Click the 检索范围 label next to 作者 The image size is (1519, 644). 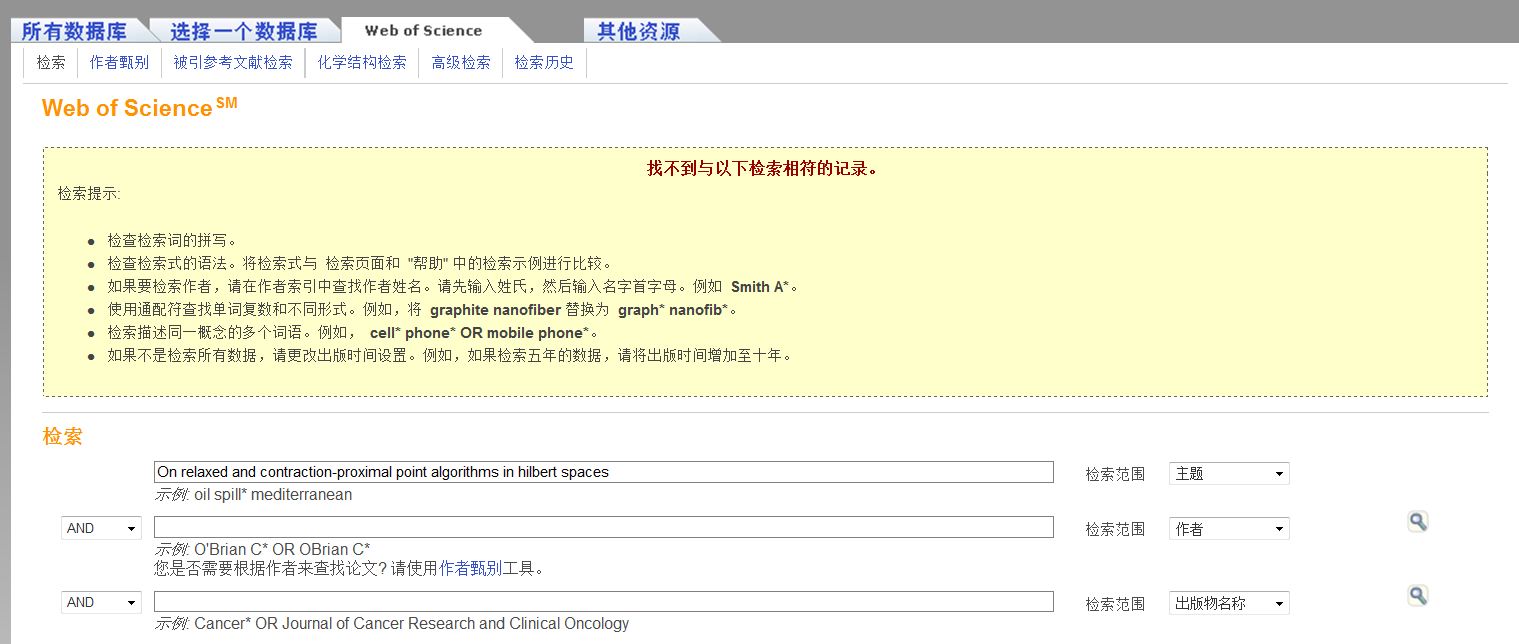[1115, 530]
